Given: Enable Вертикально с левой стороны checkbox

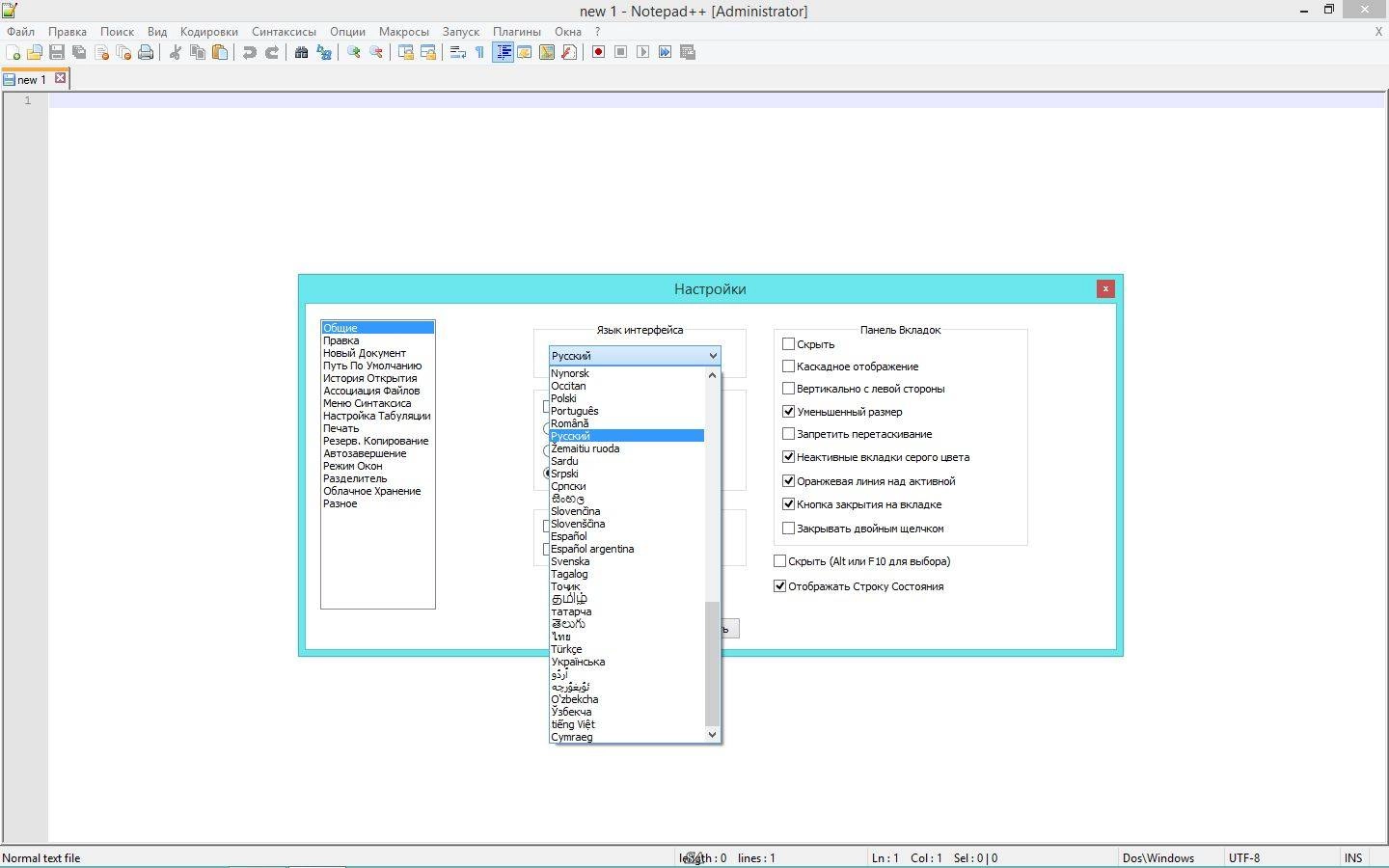Looking at the screenshot, I should (788, 388).
